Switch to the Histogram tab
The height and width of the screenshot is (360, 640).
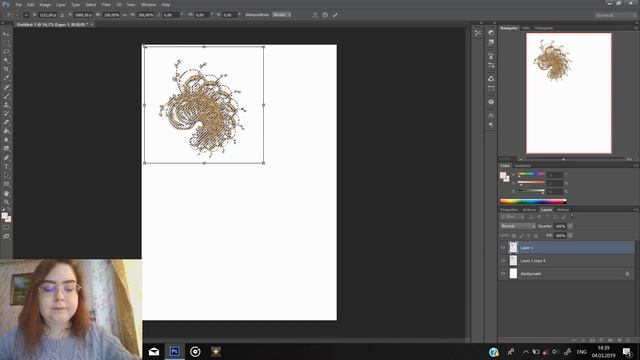(544, 28)
